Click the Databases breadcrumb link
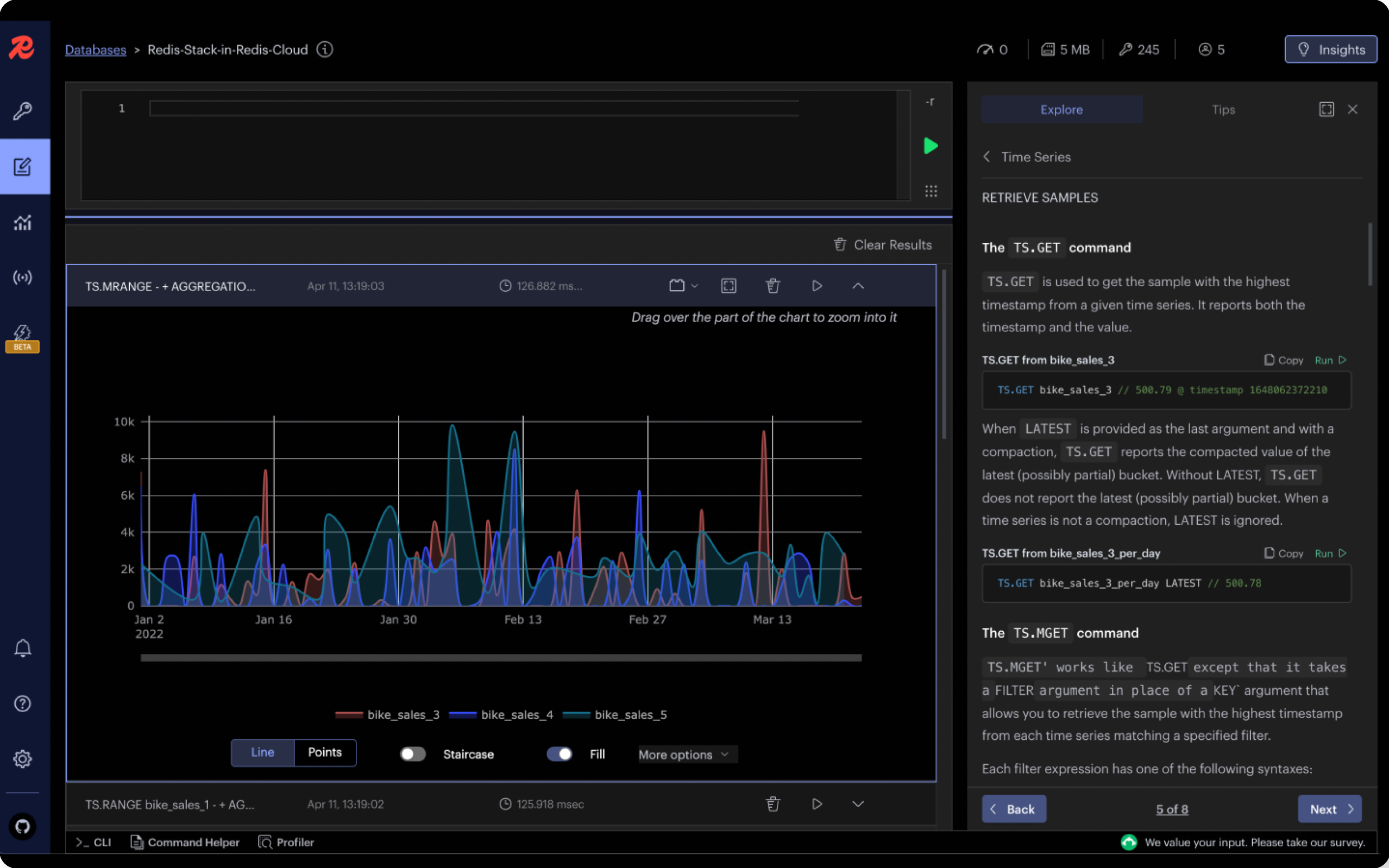This screenshot has width=1389, height=868. pyautogui.click(x=95, y=49)
